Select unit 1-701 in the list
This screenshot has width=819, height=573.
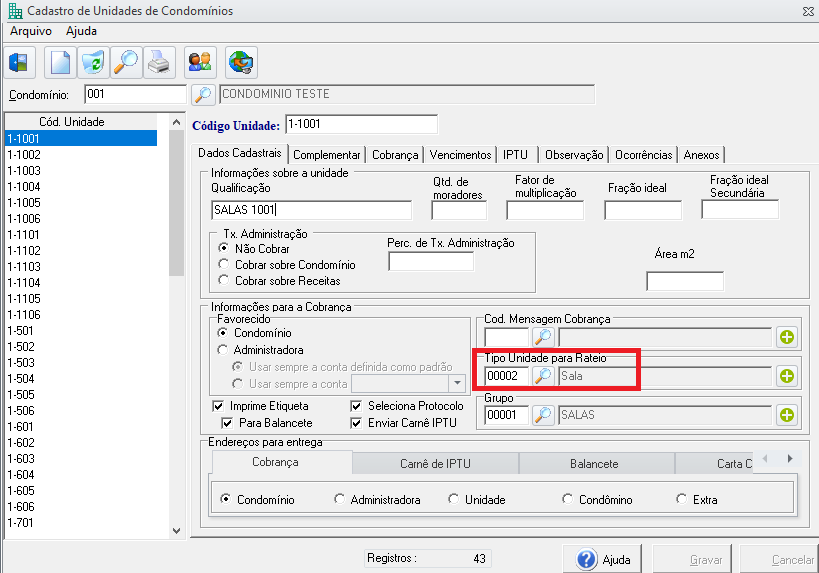point(81,522)
